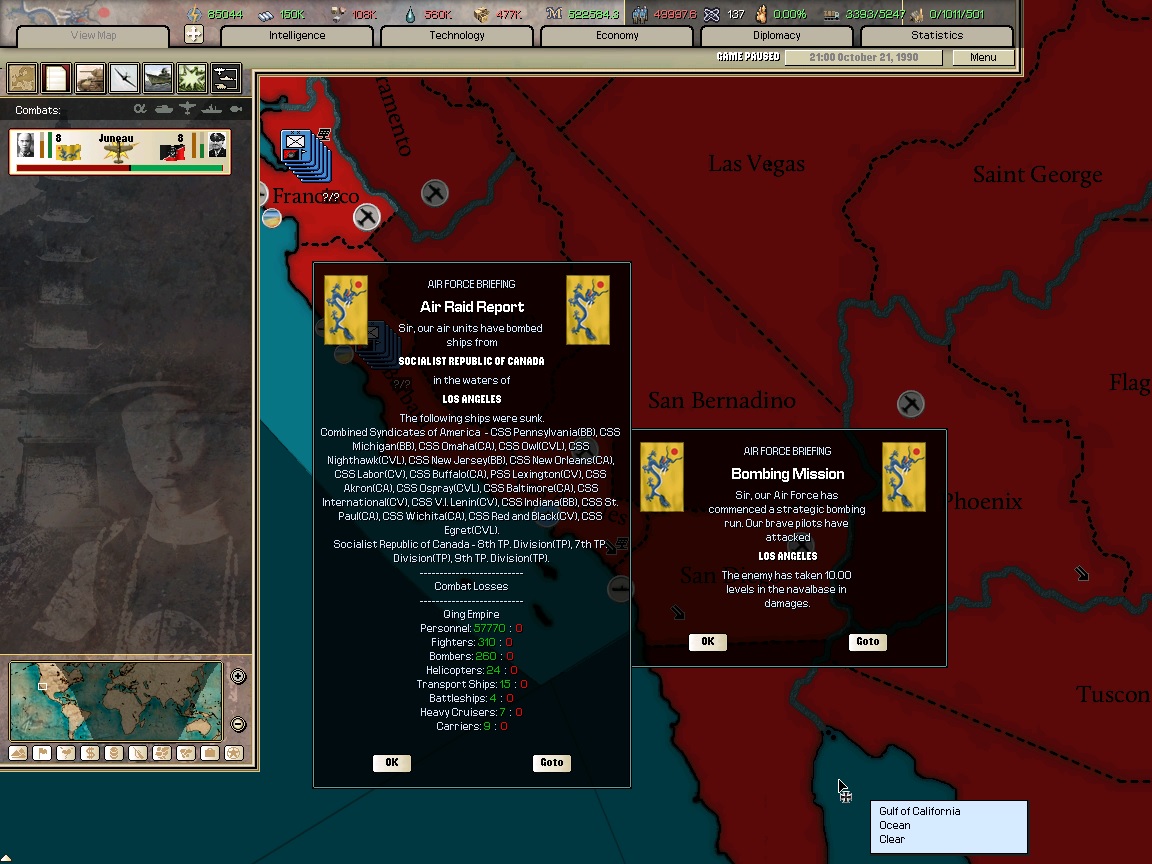Click the metal resource icon
1152x864 pixels.
click(265, 14)
